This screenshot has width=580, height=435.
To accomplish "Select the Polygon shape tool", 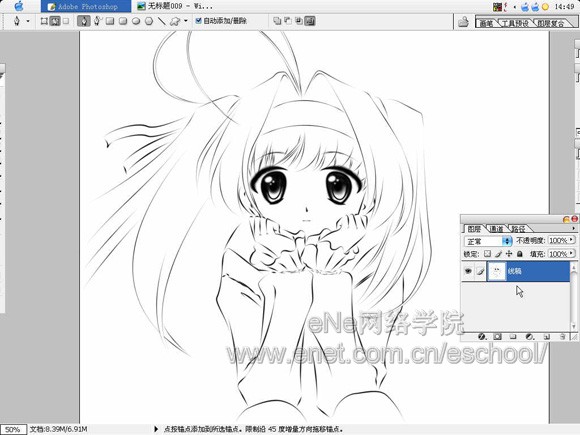I will point(149,21).
